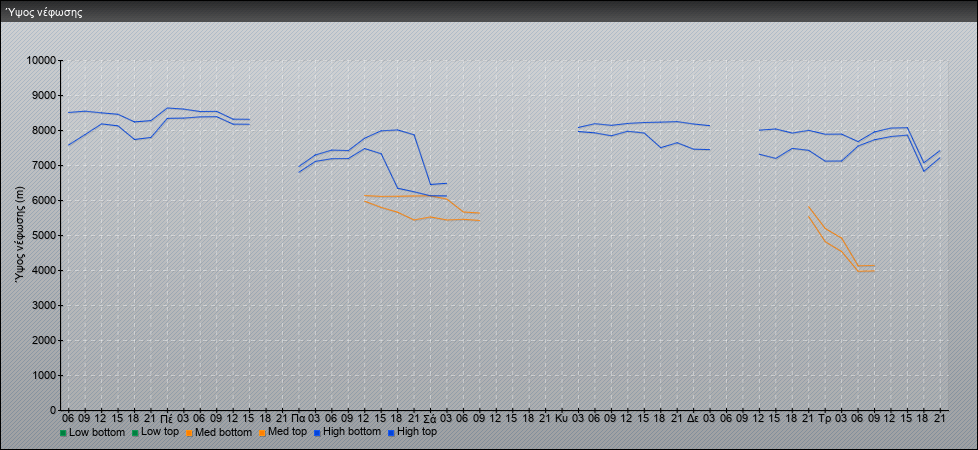This screenshot has height=450, width=978.
Task: Select the 'Κυ' day label on the x-axis
Action: point(561,418)
